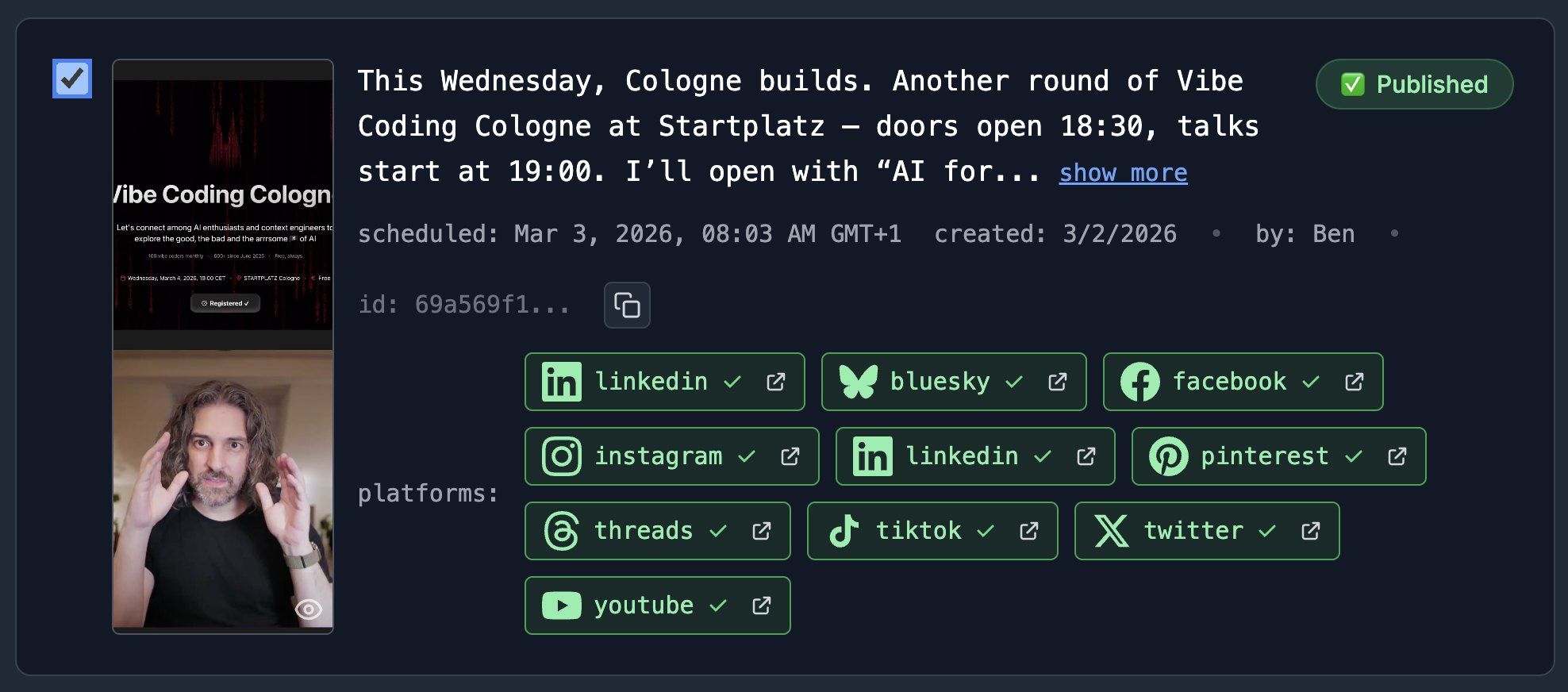
Task: Click the TikTok platform icon
Action: (845, 530)
